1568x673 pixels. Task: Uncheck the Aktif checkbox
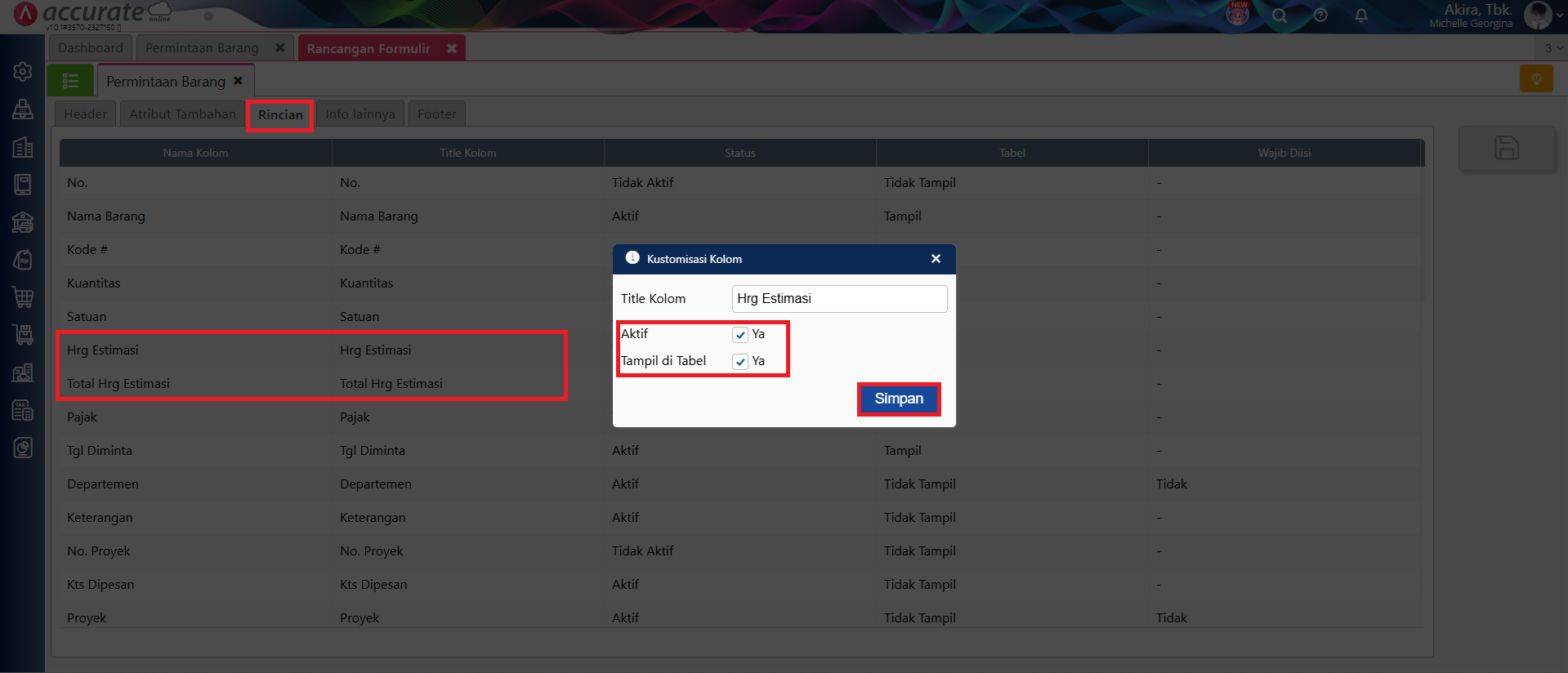[740, 335]
